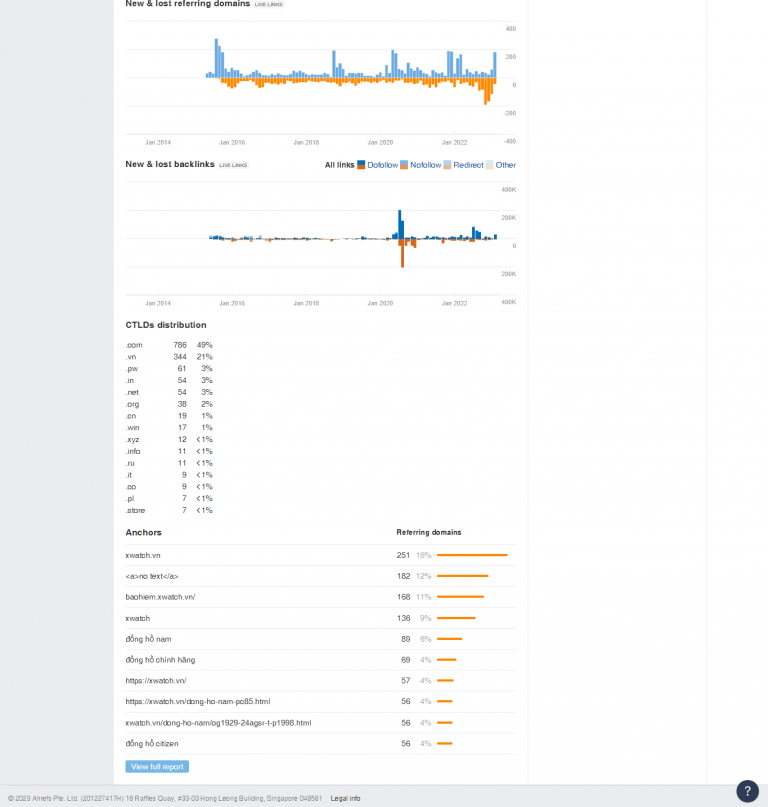This screenshot has height=807, width=768.
Task: Click the Nofollow light blue legend square
Action: coord(404,165)
